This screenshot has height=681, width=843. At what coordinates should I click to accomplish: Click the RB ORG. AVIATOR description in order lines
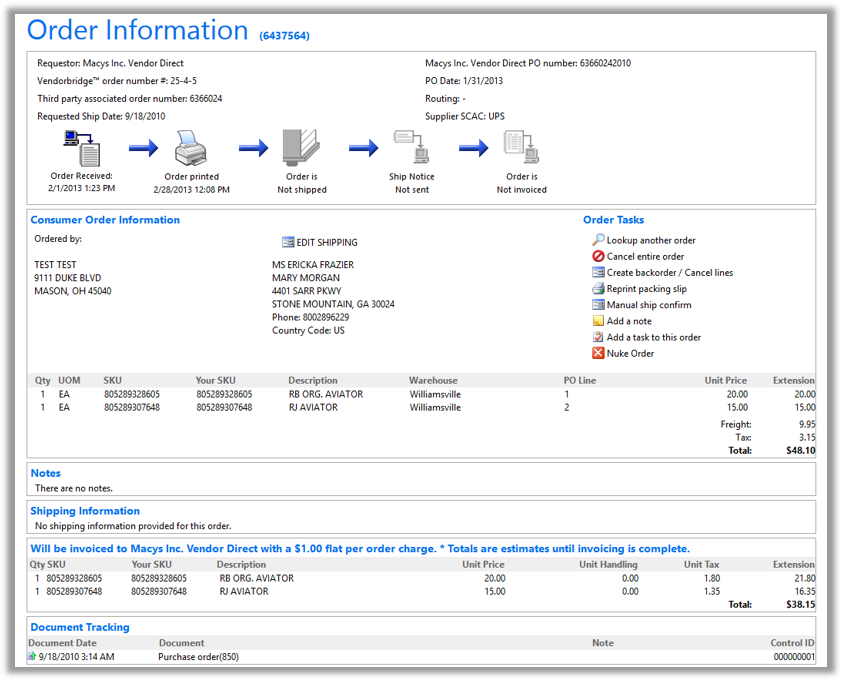326,394
